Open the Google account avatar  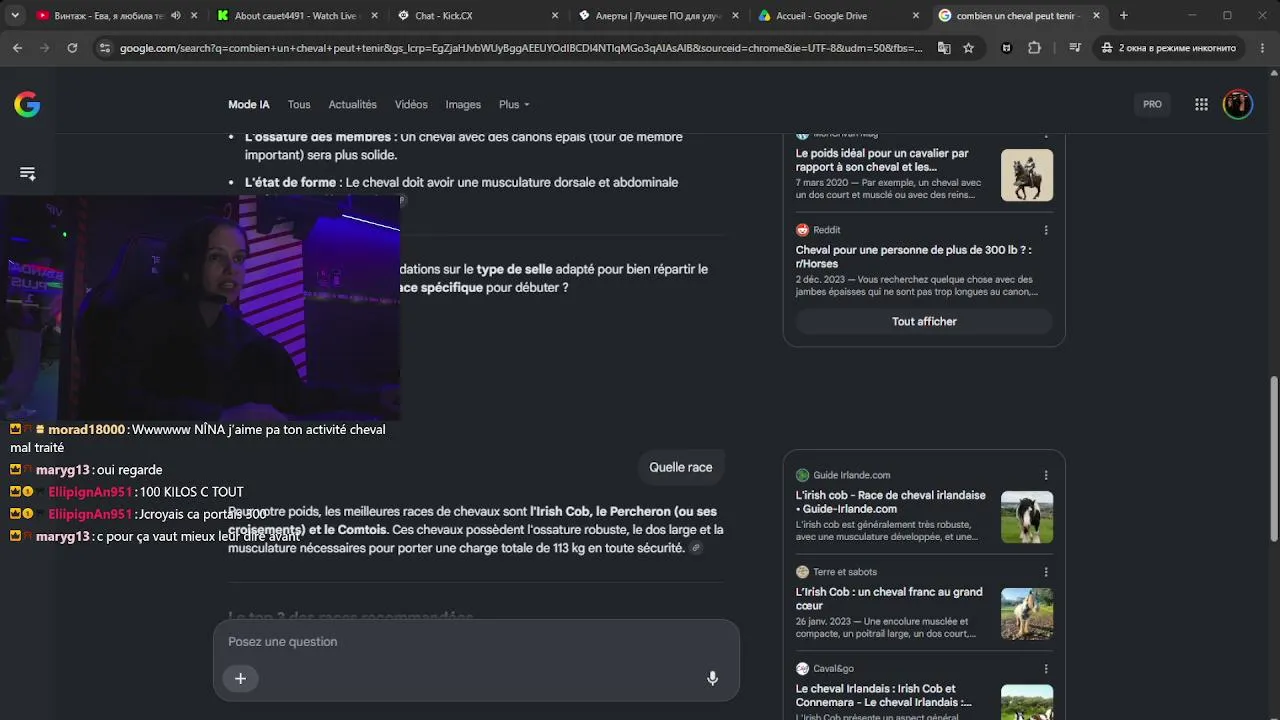[x=1238, y=104]
